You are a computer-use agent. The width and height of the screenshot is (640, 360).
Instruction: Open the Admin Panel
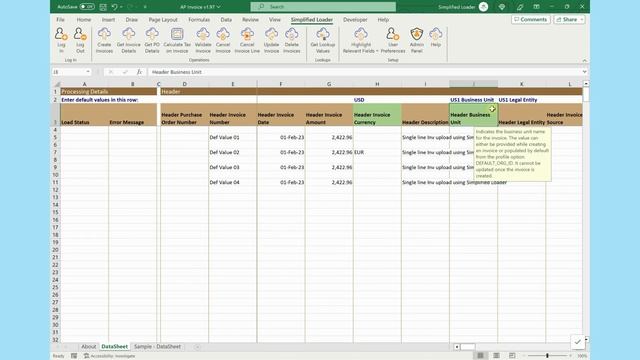(x=416, y=40)
